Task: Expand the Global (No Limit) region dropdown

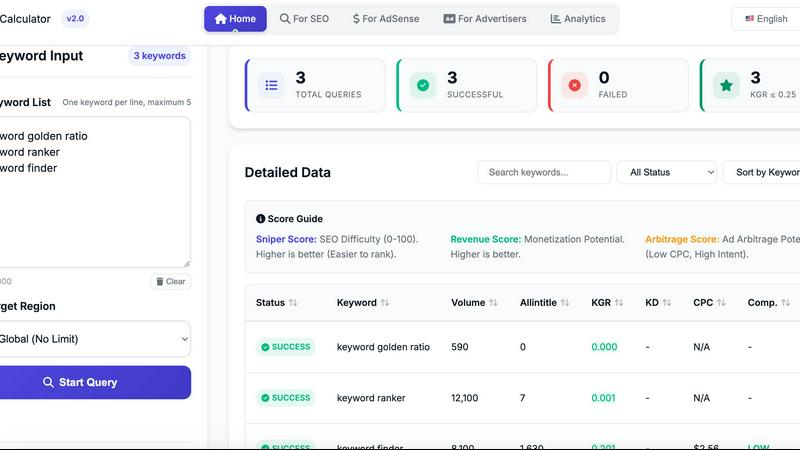Action: pyautogui.click(x=94, y=339)
